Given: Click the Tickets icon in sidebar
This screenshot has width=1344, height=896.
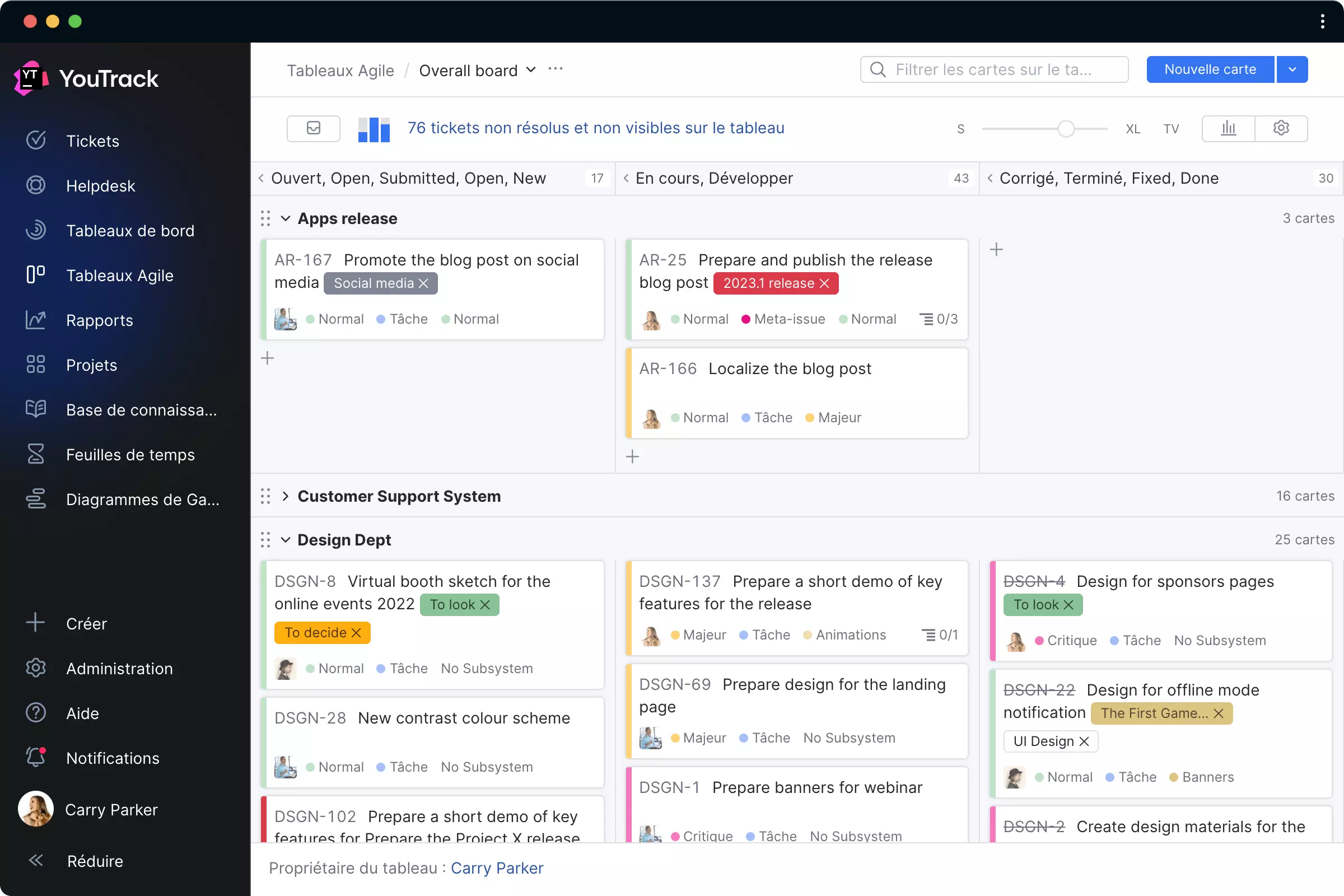Looking at the screenshot, I should tap(36, 140).
